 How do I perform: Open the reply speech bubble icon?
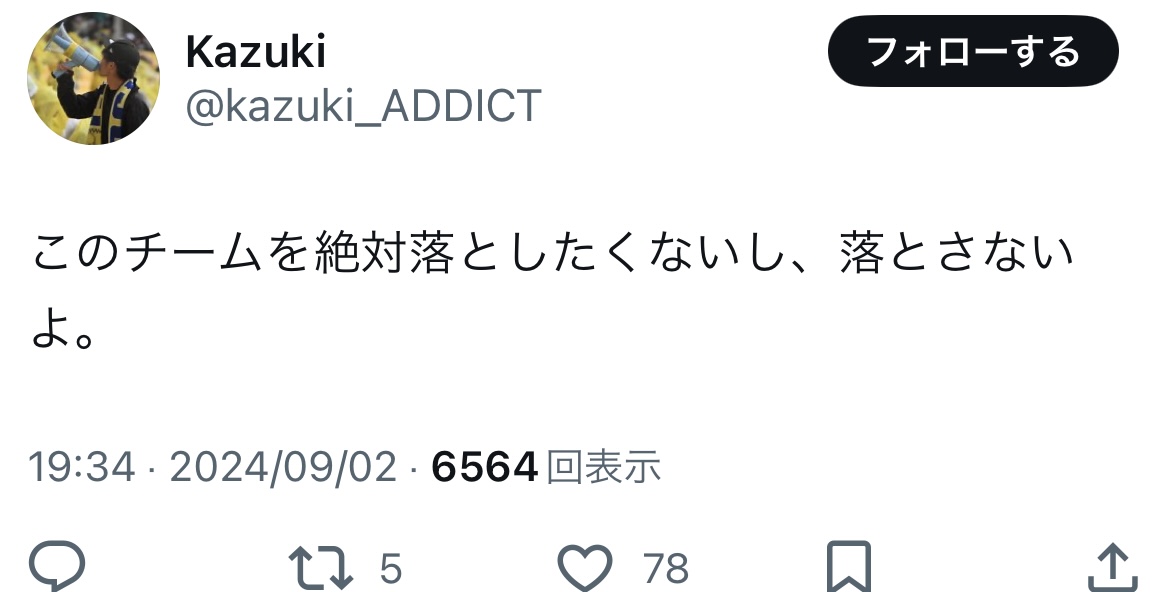point(57,567)
